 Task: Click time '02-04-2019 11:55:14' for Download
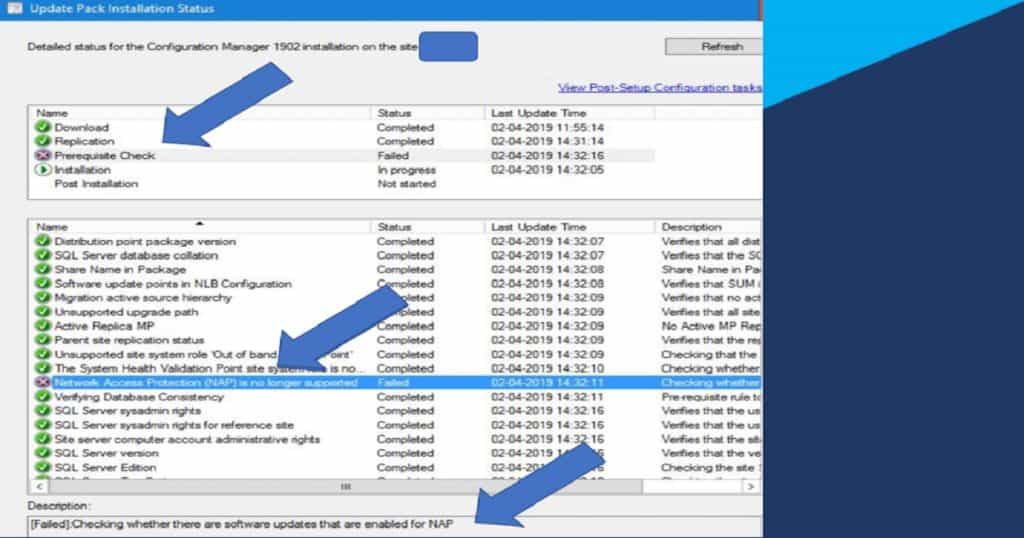[547, 127]
